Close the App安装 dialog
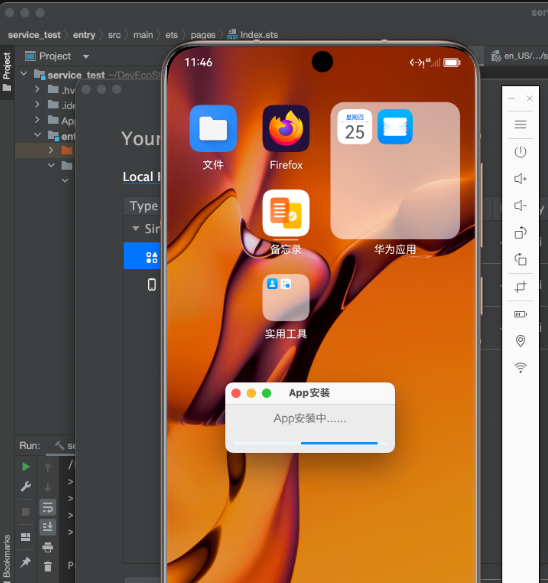Viewport: 548px width, 583px height. pos(236,393)
